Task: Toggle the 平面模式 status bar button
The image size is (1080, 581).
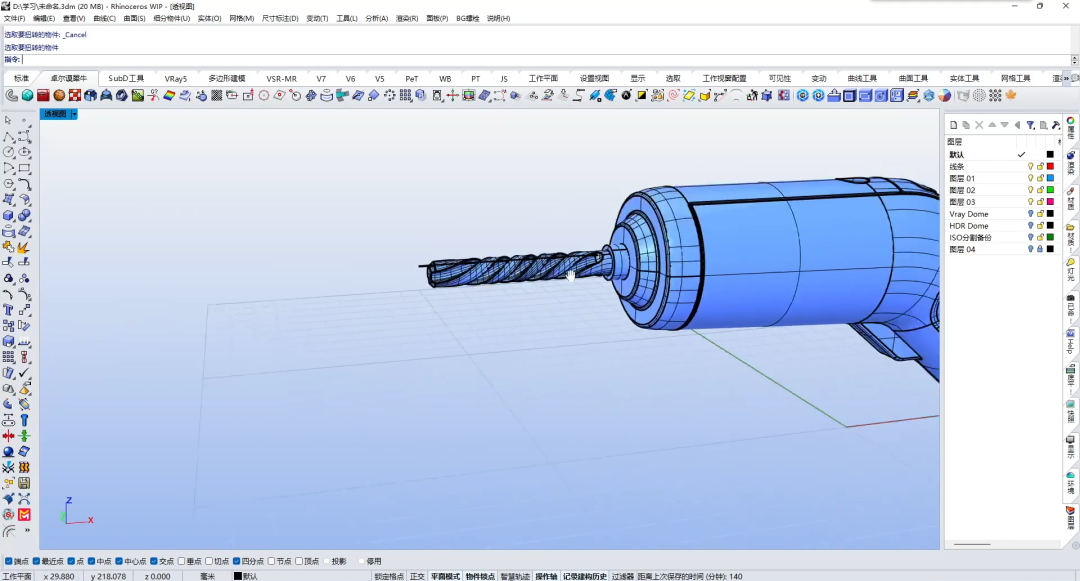Action: 446,576
